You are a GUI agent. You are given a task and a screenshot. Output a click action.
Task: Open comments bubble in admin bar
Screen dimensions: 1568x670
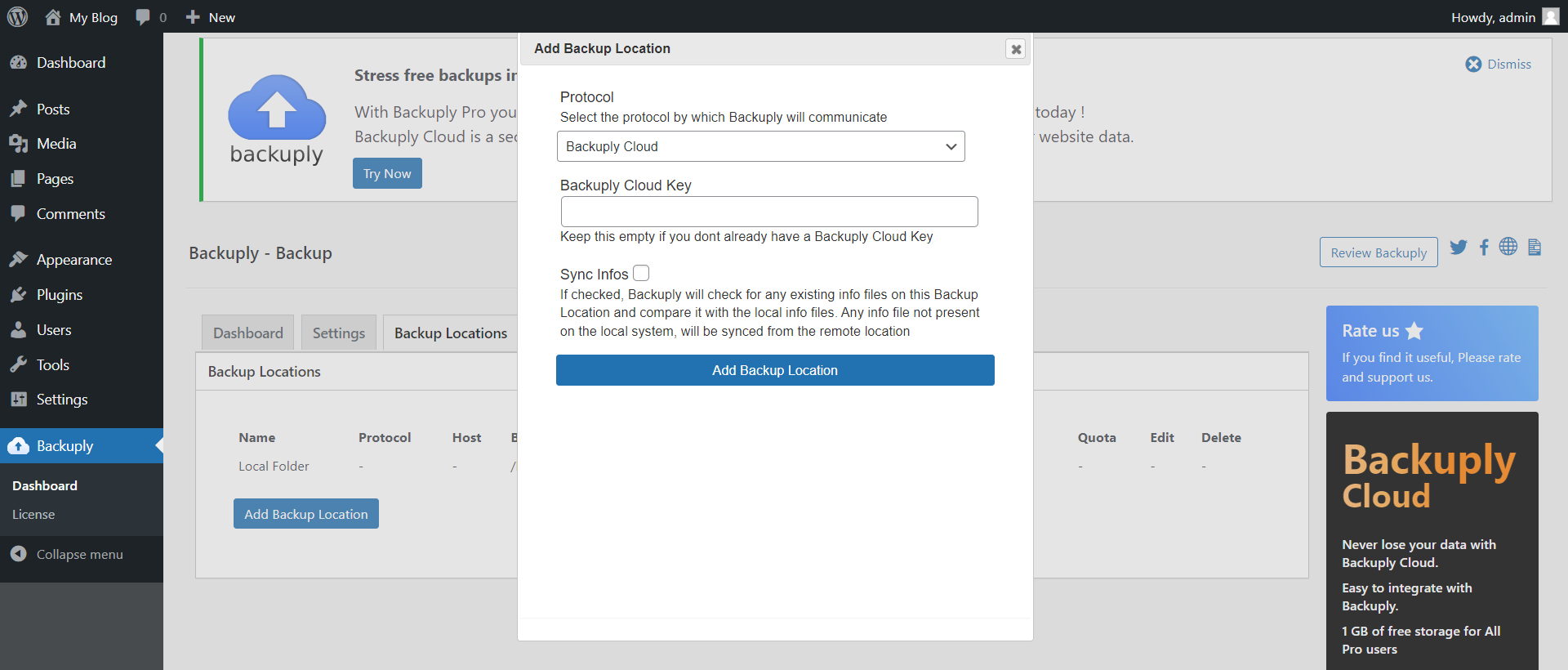pos(151,17)
